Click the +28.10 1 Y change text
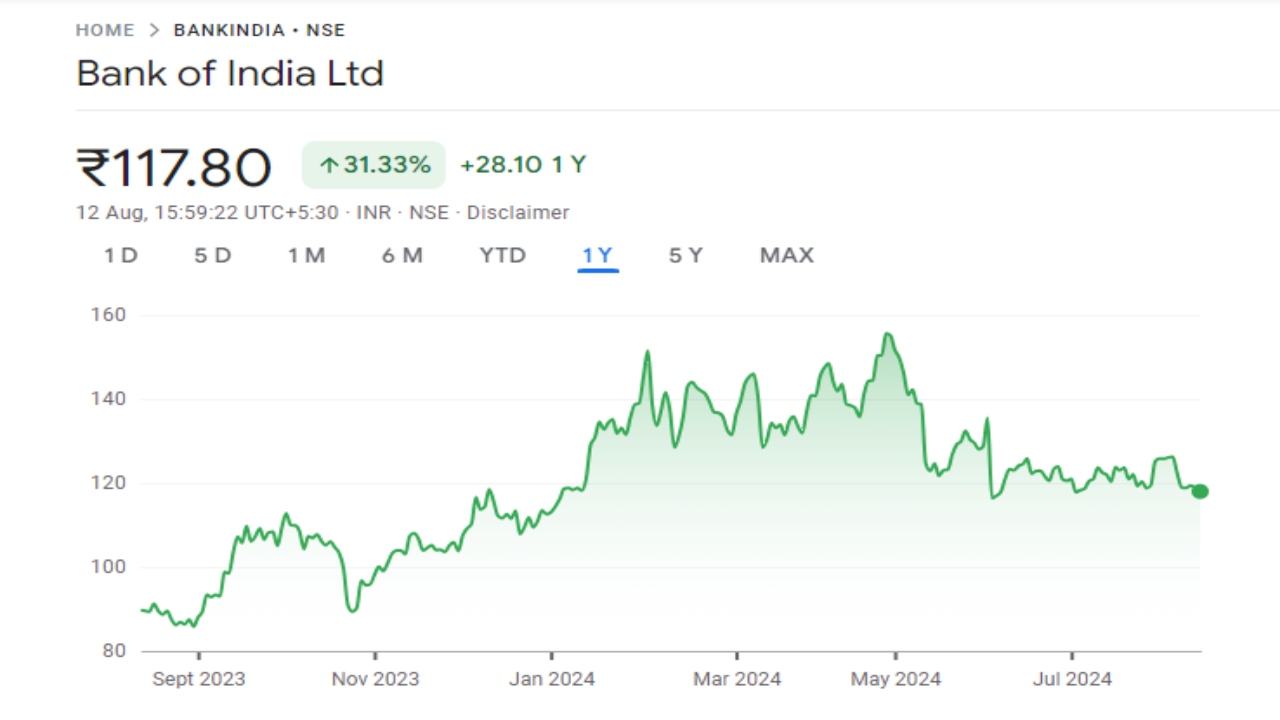The width and height of the screenshot is (1280, 720). tap(523, 165)
